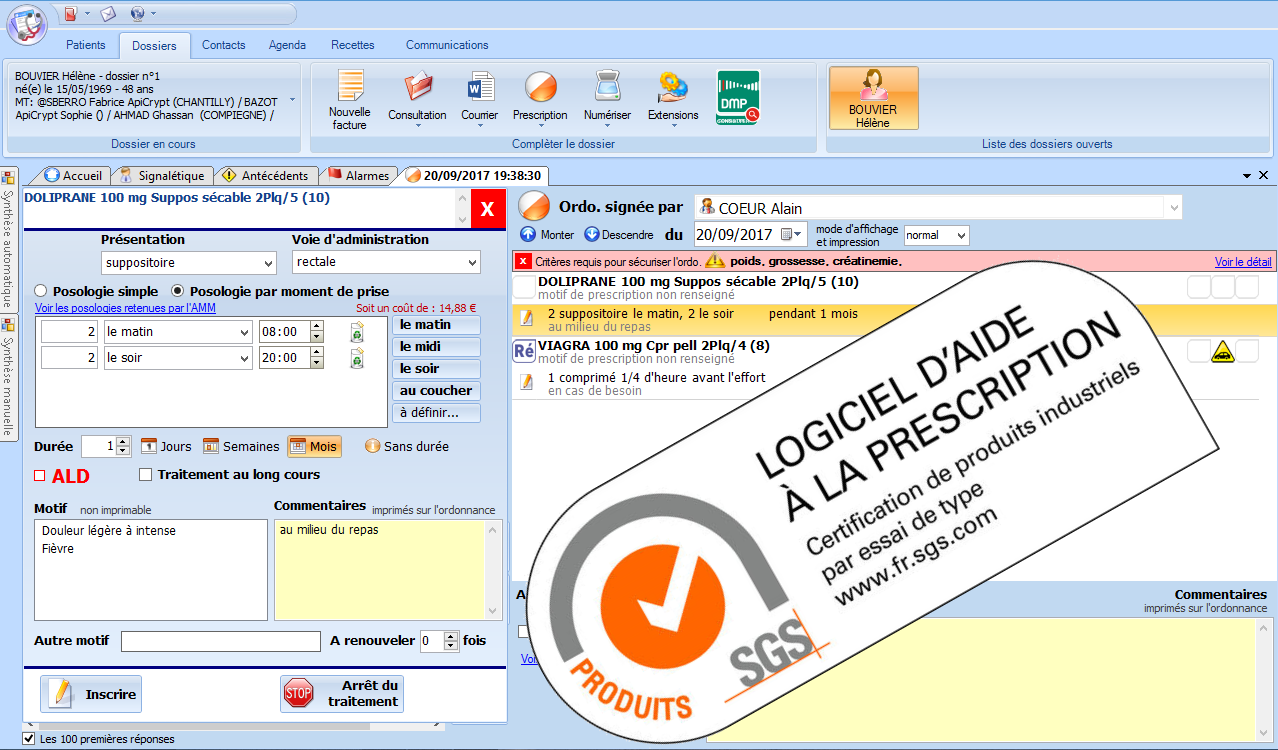This screenshot has height=750, width=1278.
Task: Click the 'à définir...' button
Action: tap(436, 413)
